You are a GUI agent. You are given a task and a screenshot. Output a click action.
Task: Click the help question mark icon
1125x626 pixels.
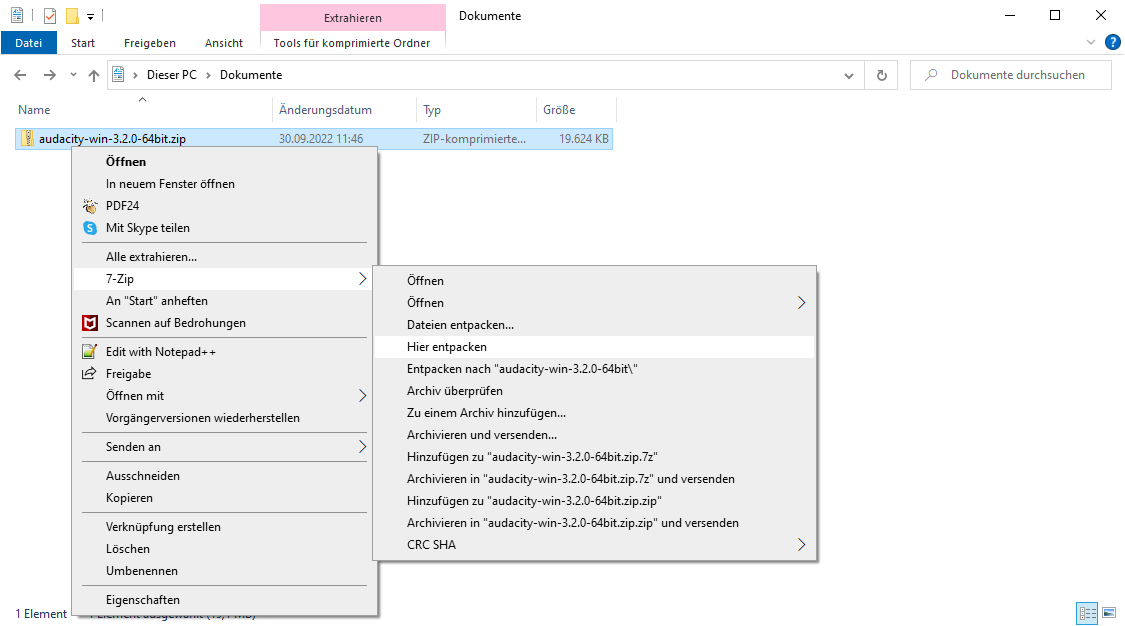point(1112,43)
